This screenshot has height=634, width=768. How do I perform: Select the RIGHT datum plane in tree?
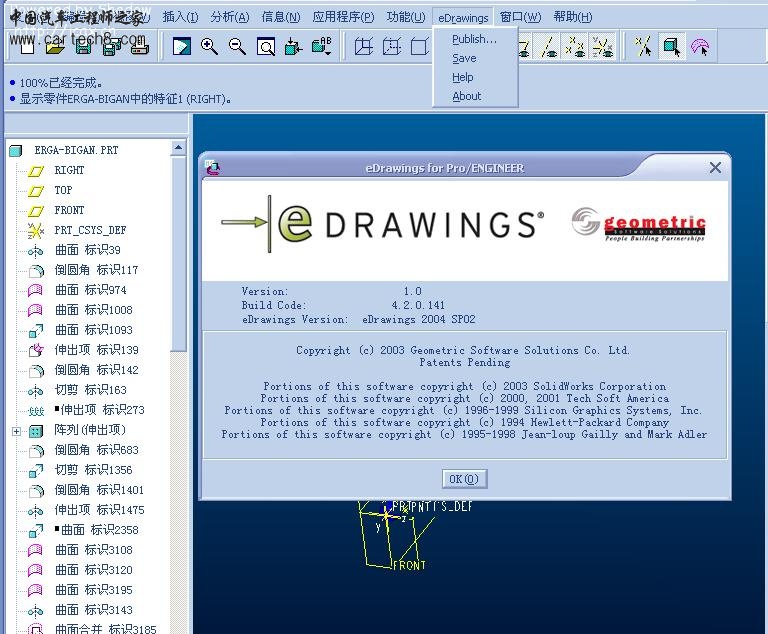(x=69, y=170)
